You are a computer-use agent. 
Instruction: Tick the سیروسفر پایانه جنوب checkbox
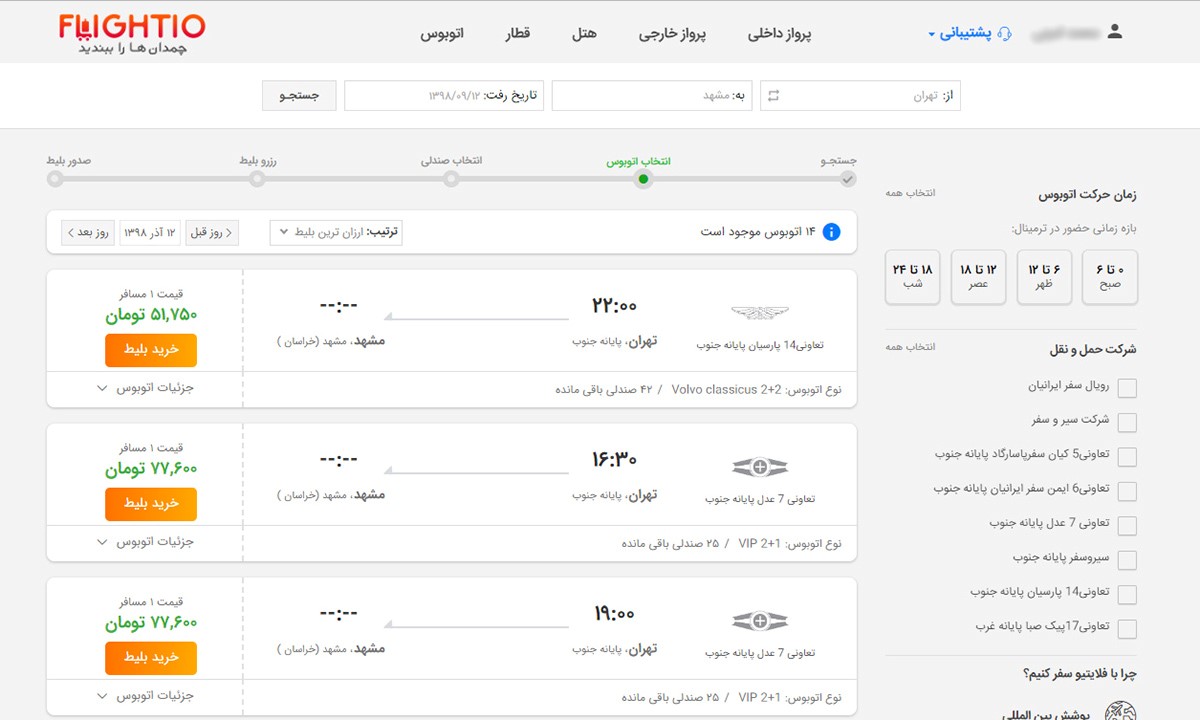click(1127, 560)
